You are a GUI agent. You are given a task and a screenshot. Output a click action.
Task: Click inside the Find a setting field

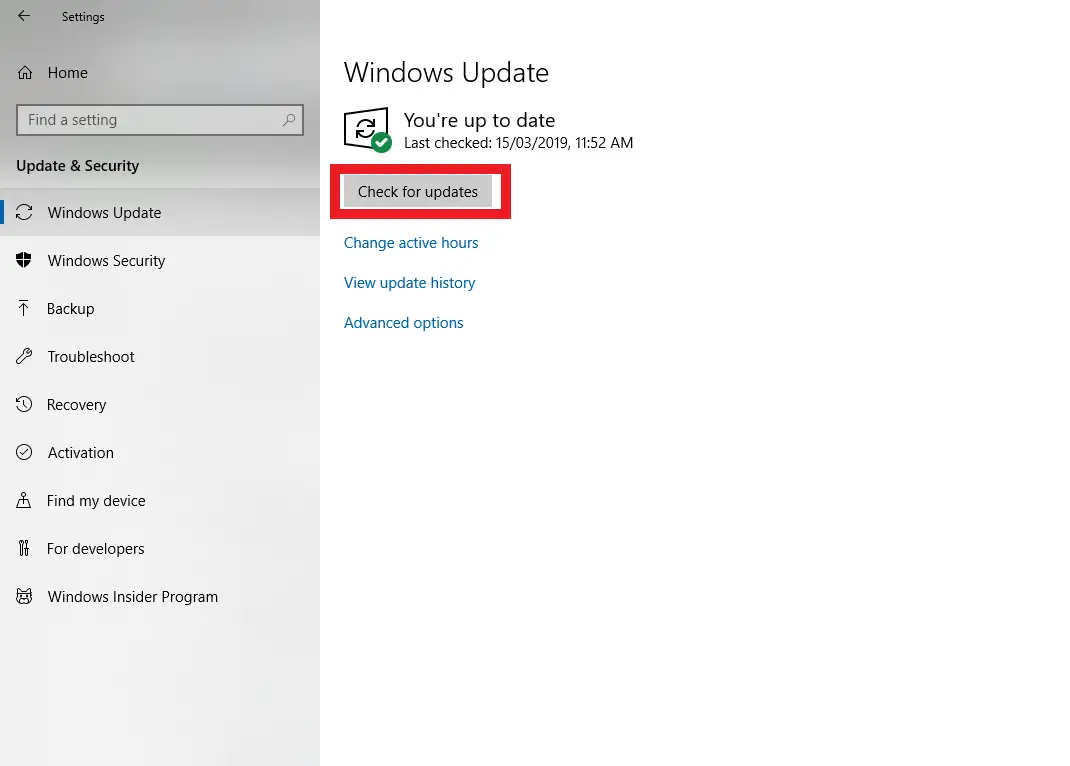[150, 119]
